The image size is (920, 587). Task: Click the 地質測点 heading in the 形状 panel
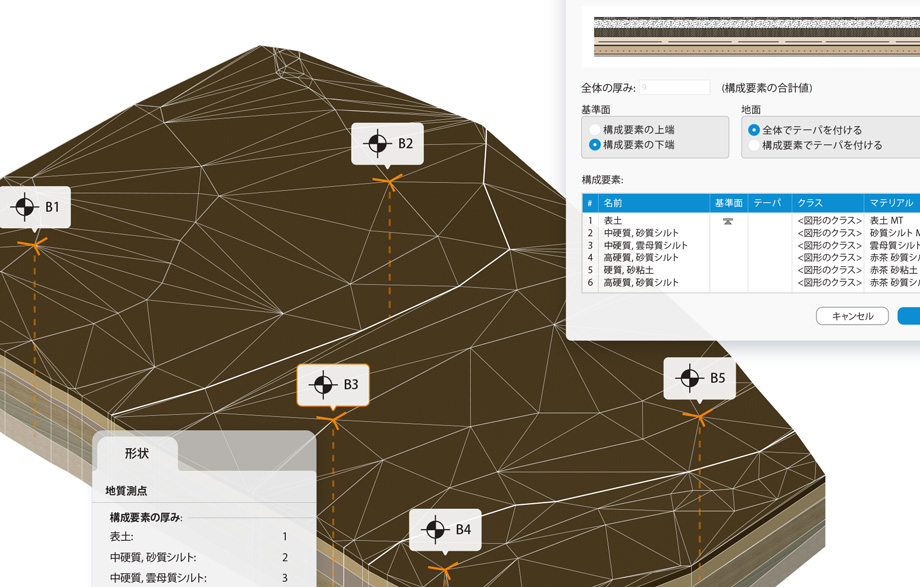point(126,491)
